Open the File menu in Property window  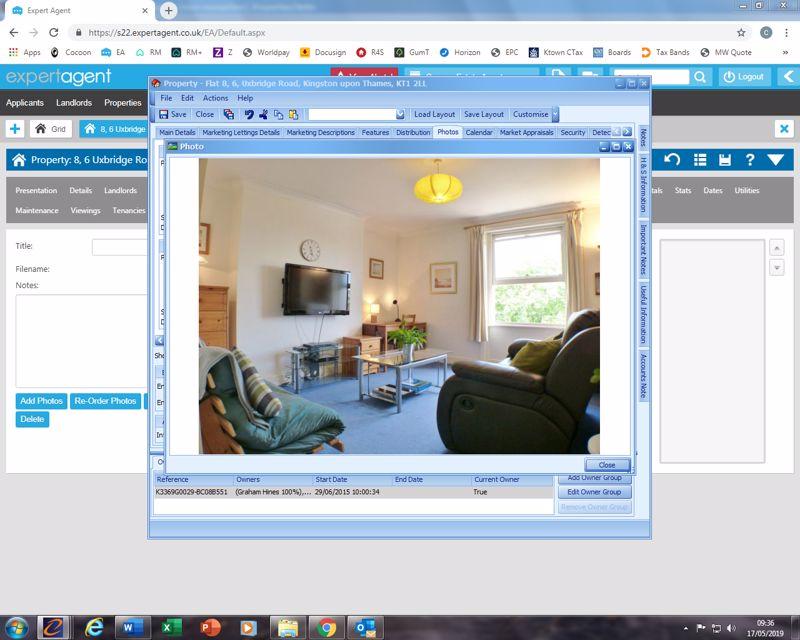coord(166,98)
